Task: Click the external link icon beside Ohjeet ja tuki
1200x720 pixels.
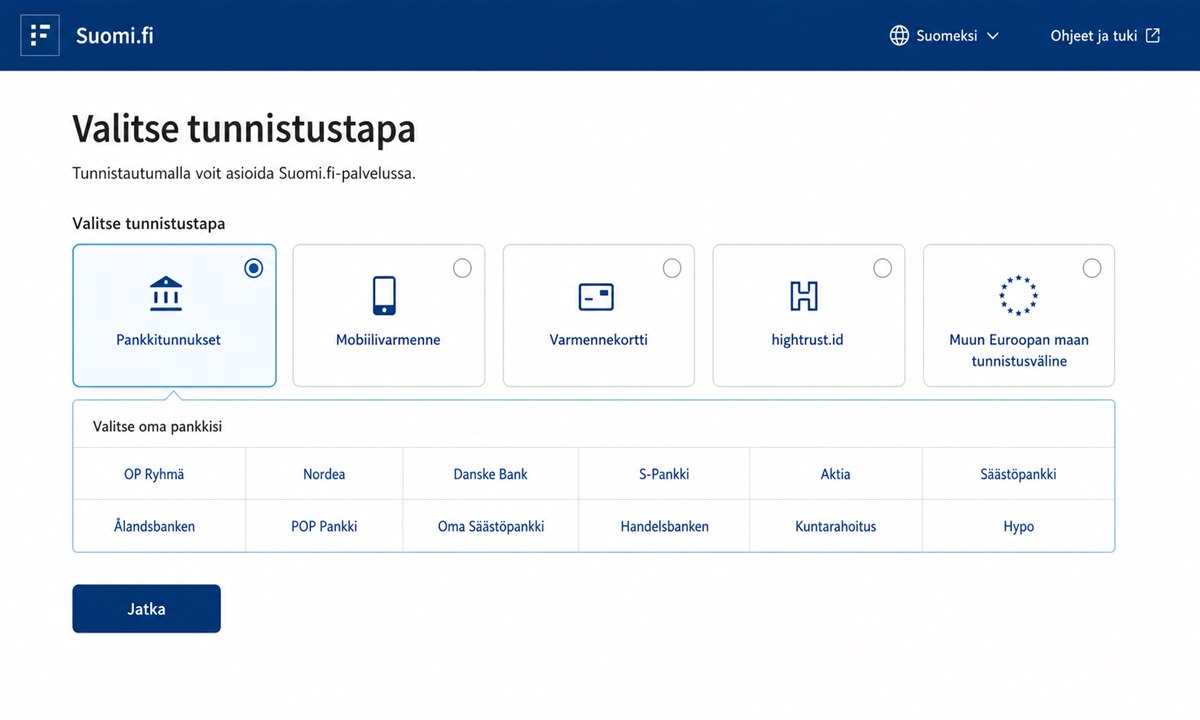Action: point(1153,36)
